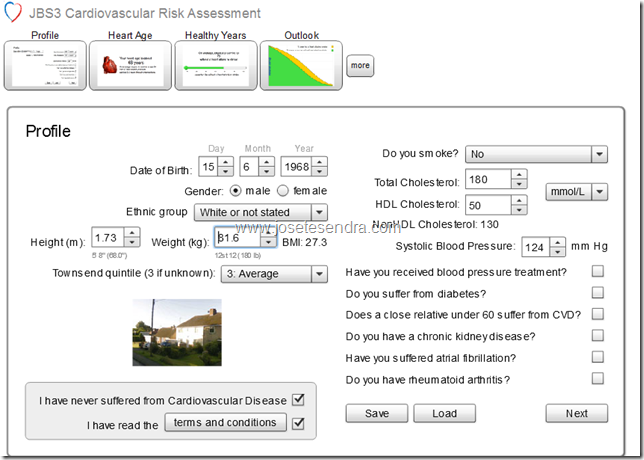Enable the rheumatoid arthritis checkbox

(598, 379)
